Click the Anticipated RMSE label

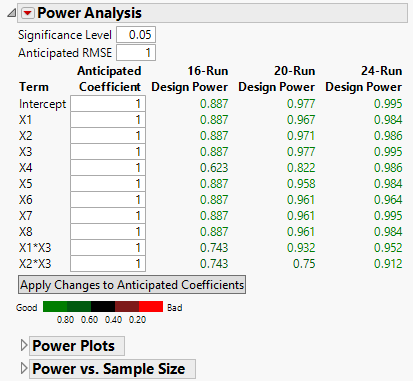65,53
